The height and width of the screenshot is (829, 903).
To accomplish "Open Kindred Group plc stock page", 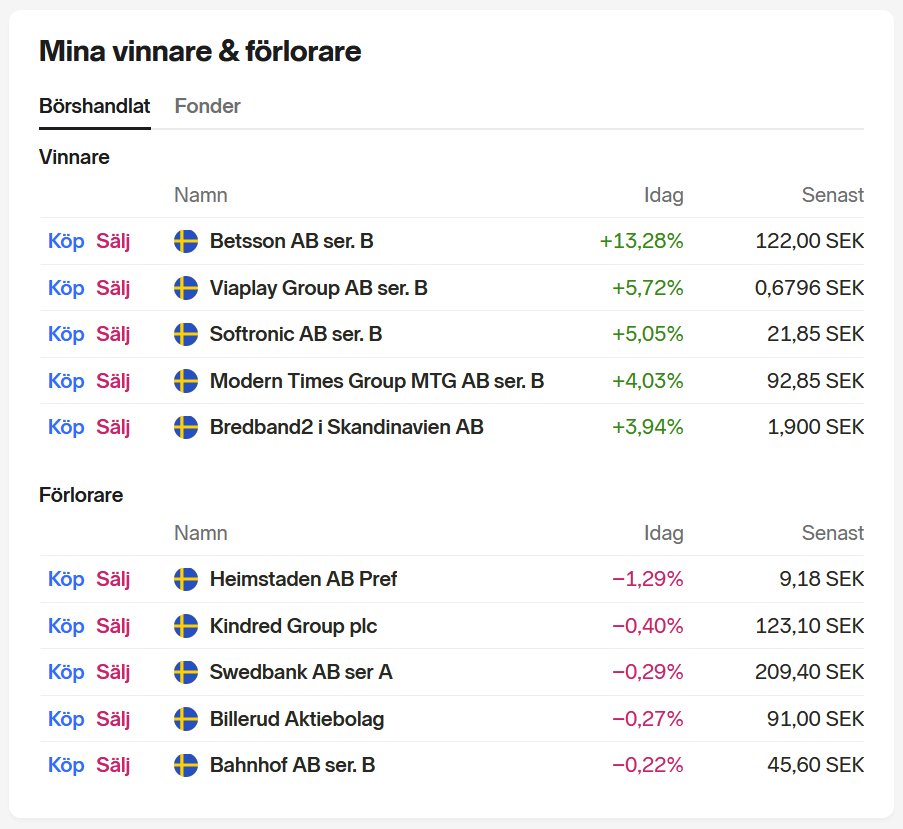I will coord(294,626).
